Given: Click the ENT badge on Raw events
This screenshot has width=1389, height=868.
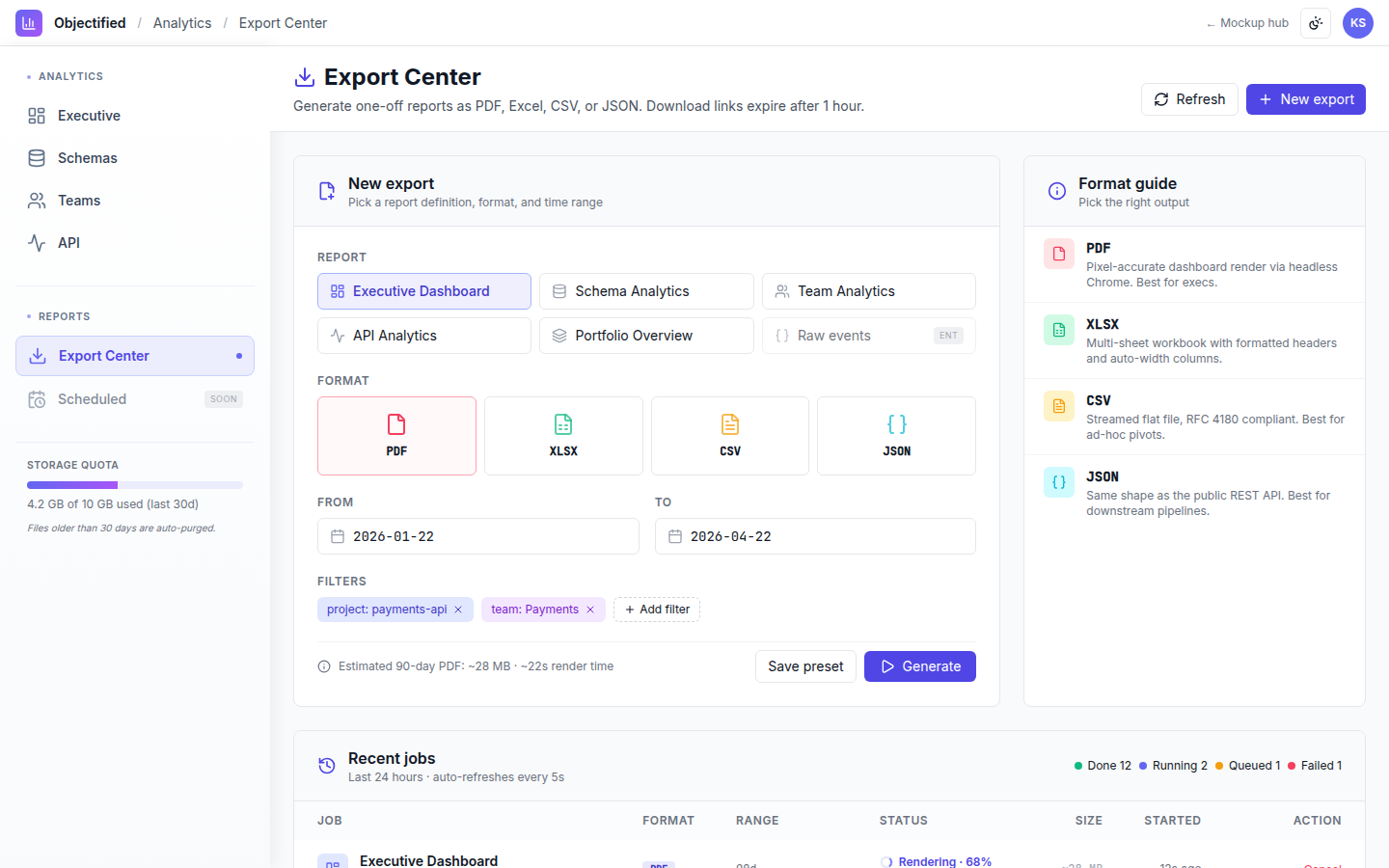Looking at the screenshot, I should click(948, 336).
